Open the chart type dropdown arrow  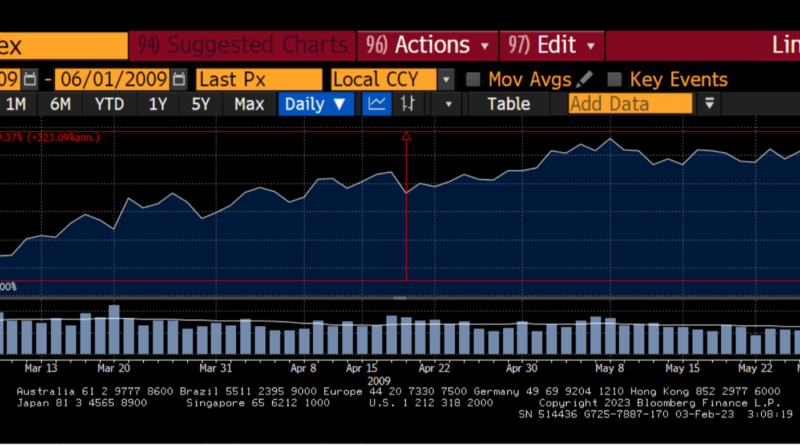coord(449,104)
